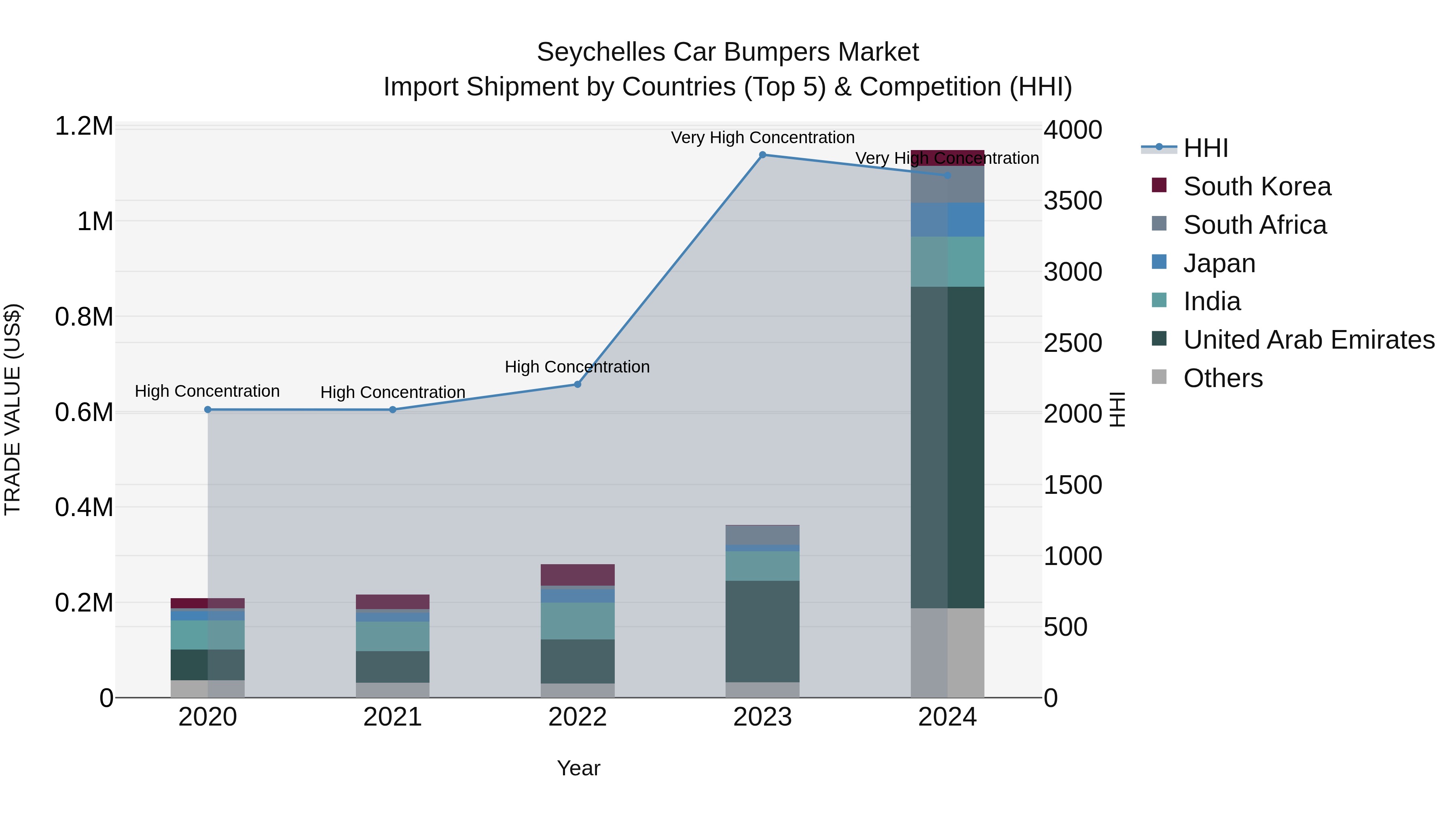Toggle Others legend entry
Image resolution: width=1456 pixels, height=819 pixels.
[x=1207, y=378]
